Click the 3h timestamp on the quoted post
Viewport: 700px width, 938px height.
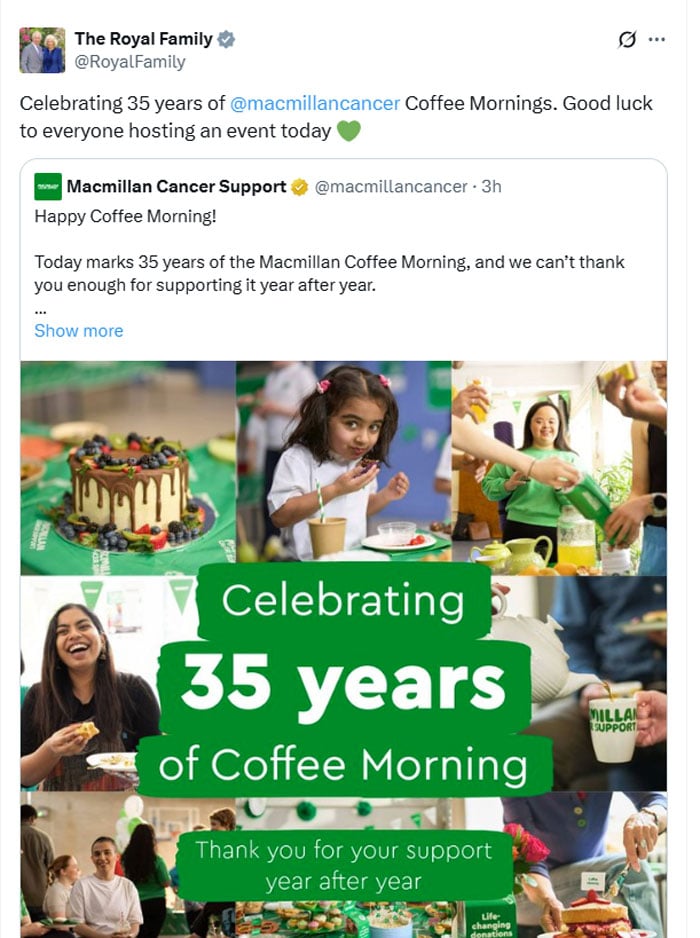491,187
